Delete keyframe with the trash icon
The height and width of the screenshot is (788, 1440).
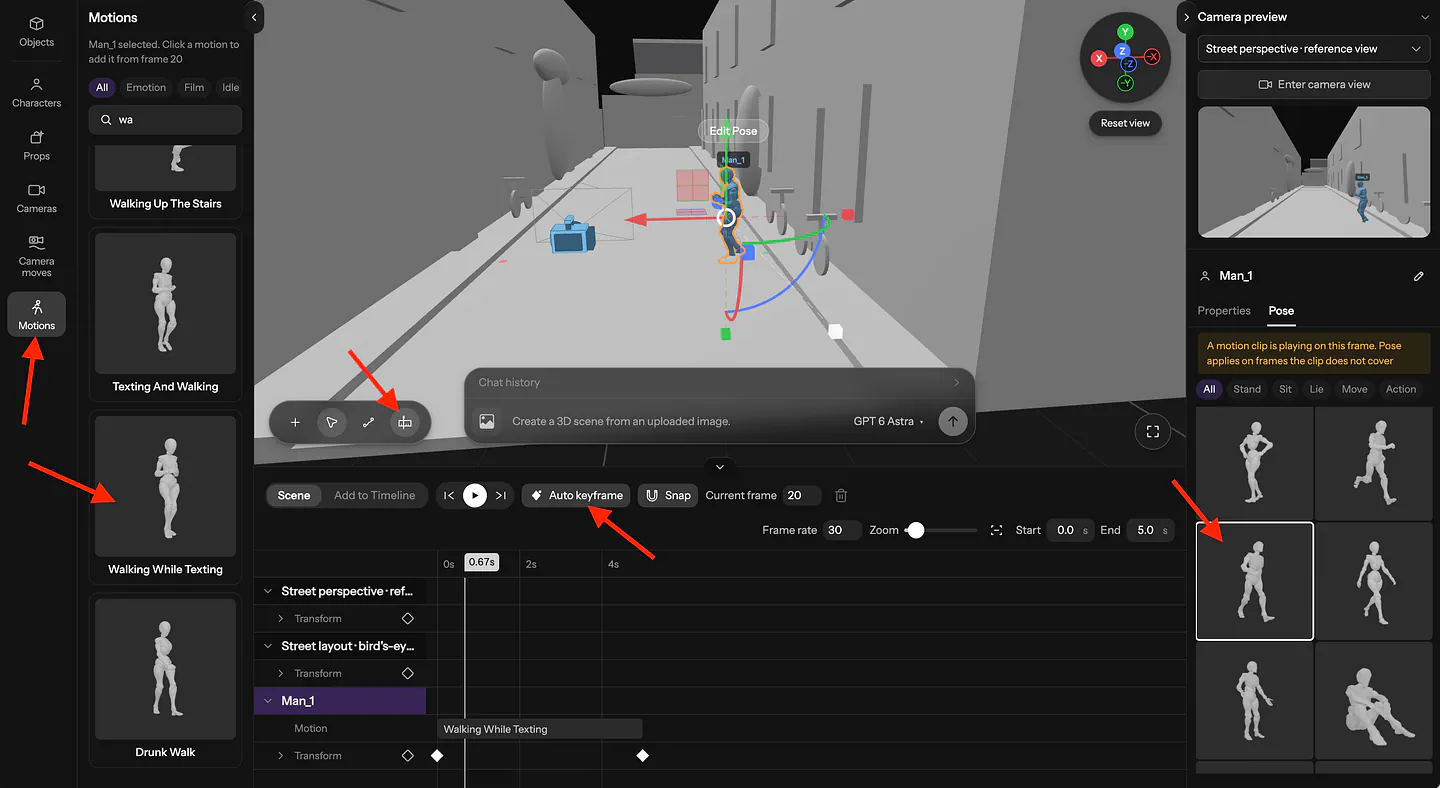(x=841, y=495)
